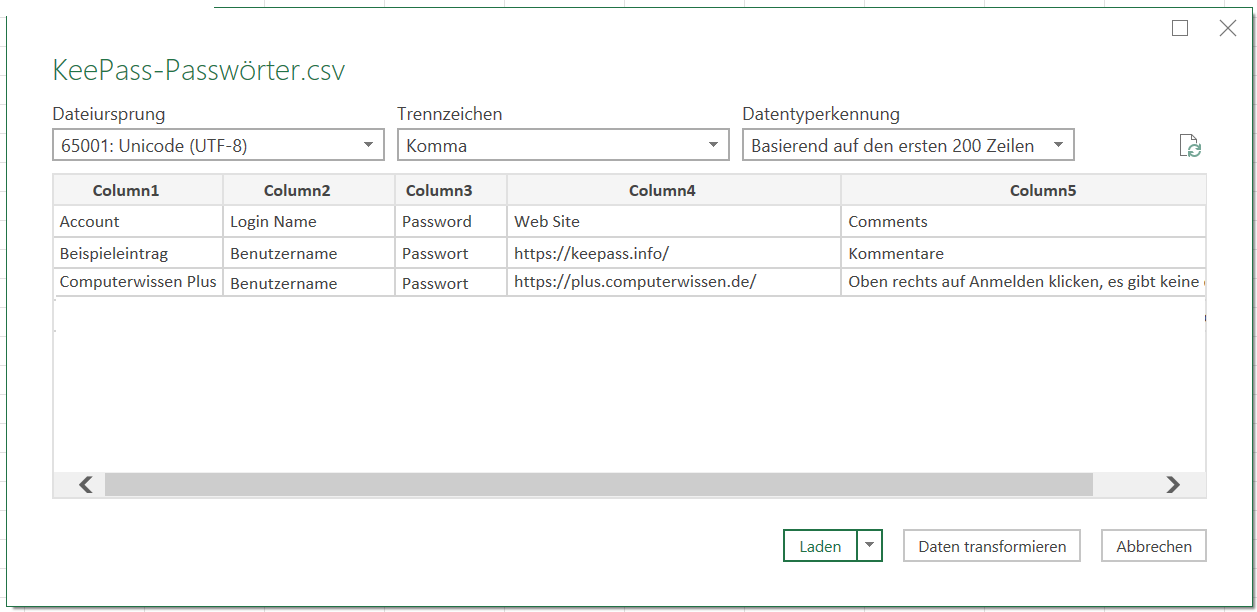Click the Column5 header
Viewport: 1257px width, 612px height.
tap(1042, 190)
